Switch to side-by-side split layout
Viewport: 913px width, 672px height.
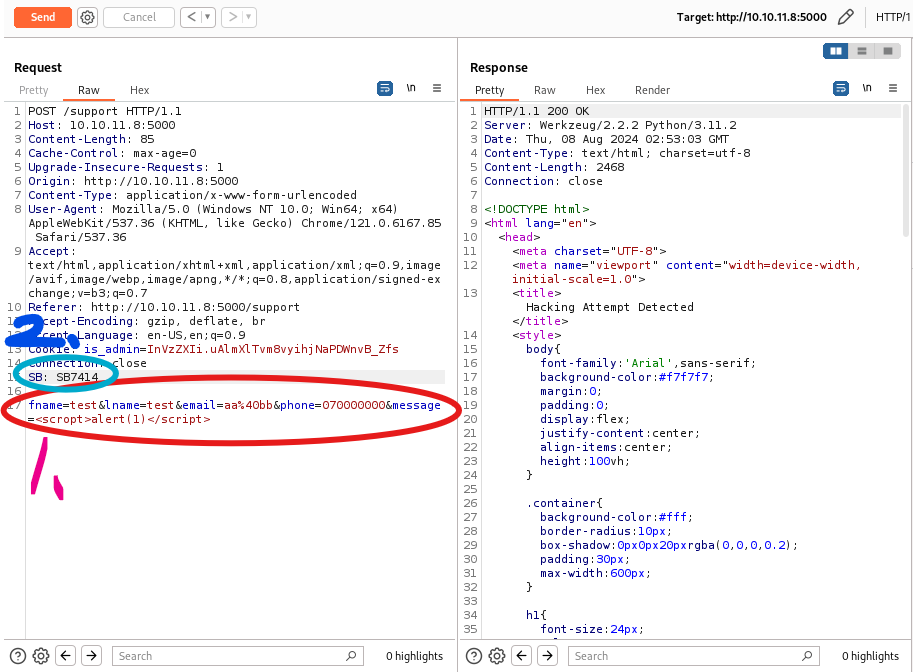tap(836, 51)
